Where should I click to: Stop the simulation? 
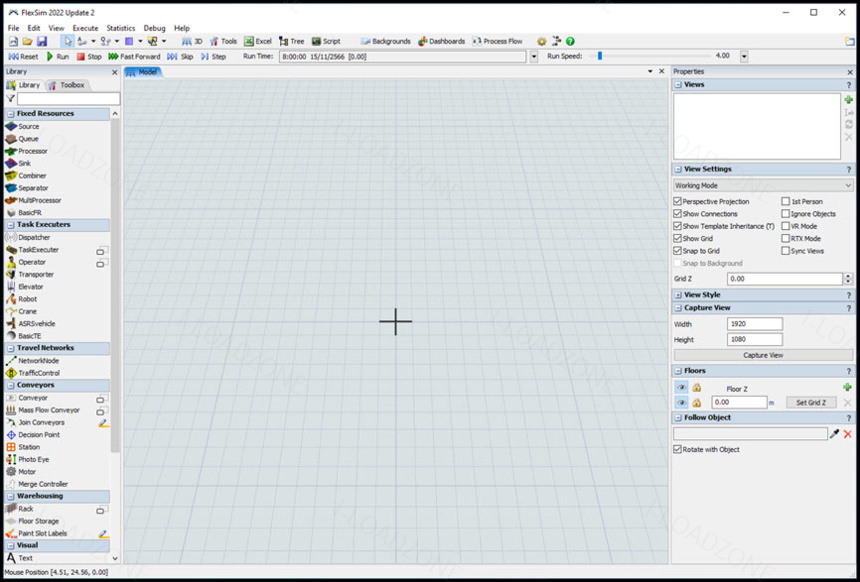click(89, 56)
